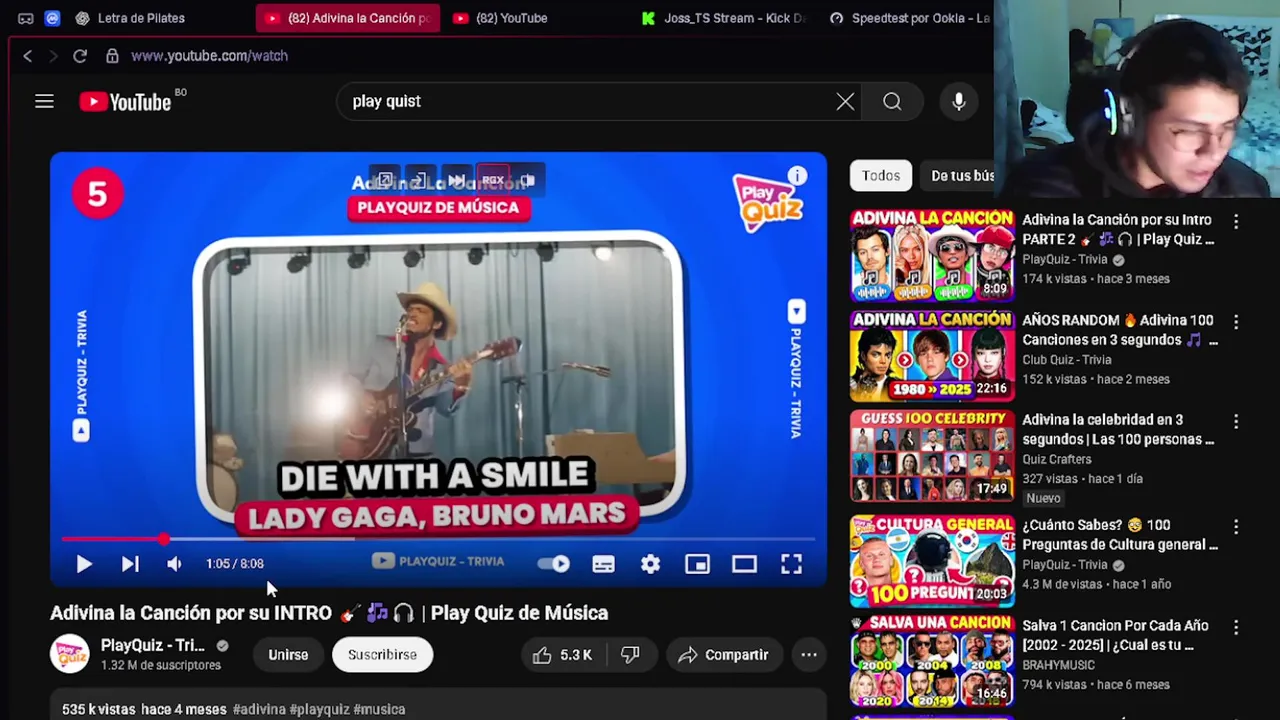
Task: Open options for AÑOS RANDOM video
Action: click(x=1236, y=322)
